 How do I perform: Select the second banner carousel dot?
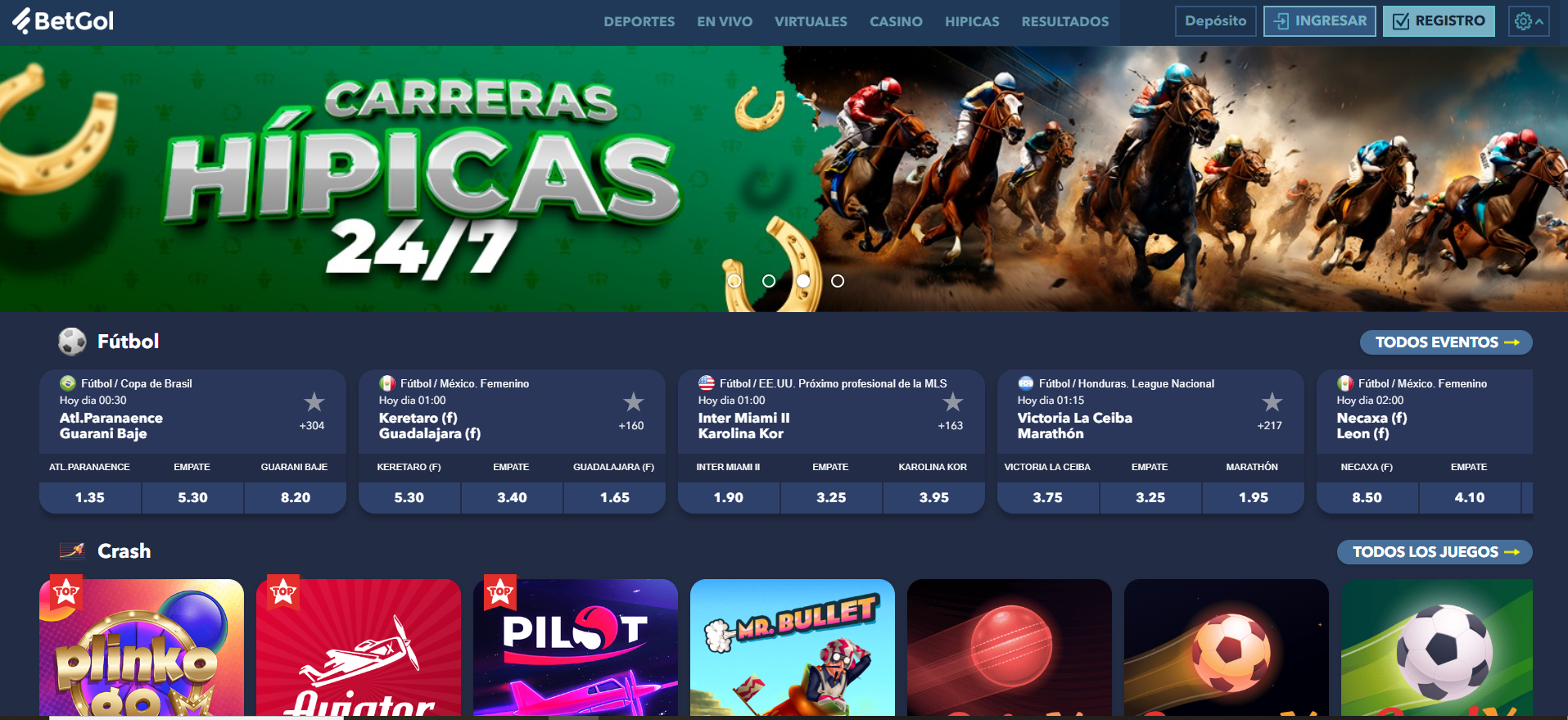click(769, 281)
